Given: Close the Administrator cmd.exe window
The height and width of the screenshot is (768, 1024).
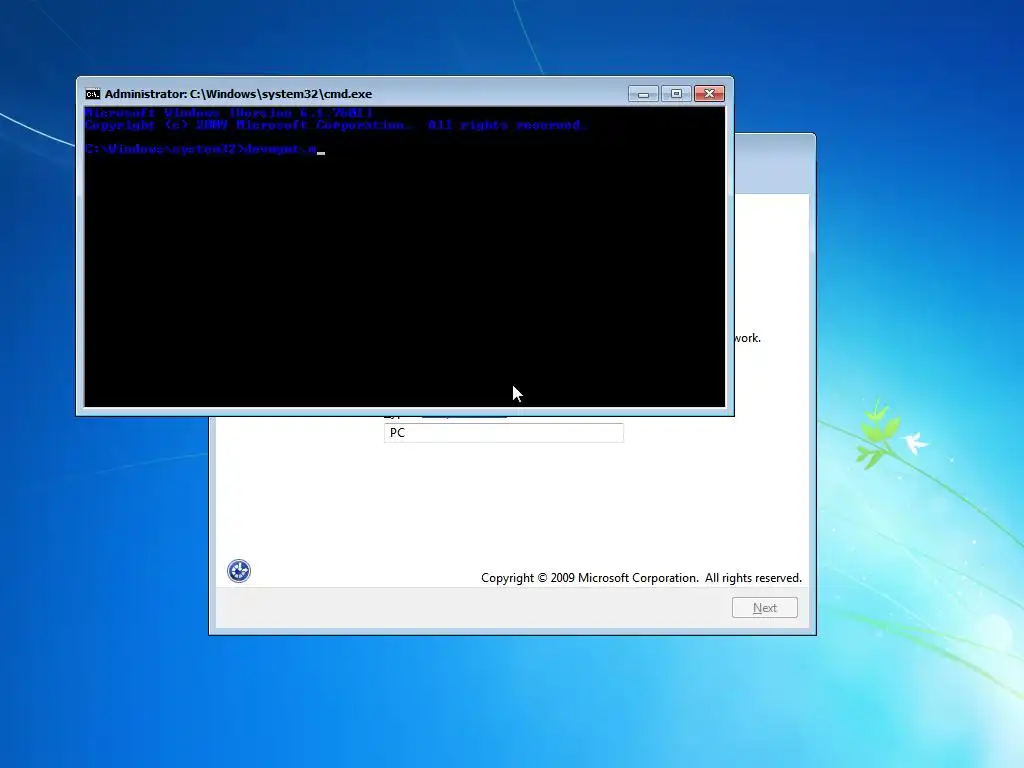Looking at the screenshot, I should click(x=709, y=94).
